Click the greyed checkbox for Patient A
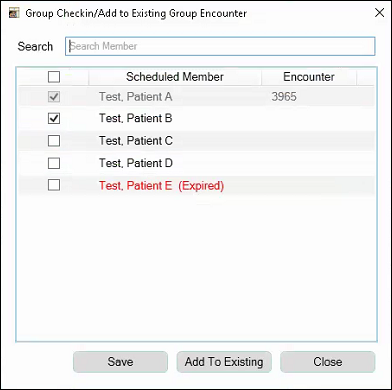 click(x=54, y=97)
